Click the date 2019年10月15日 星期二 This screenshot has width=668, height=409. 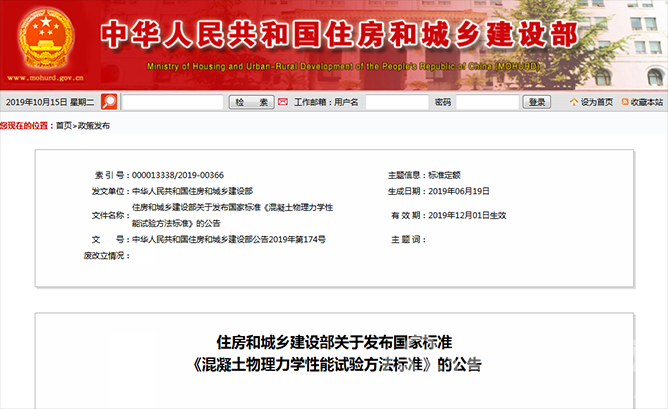(50, 102)
